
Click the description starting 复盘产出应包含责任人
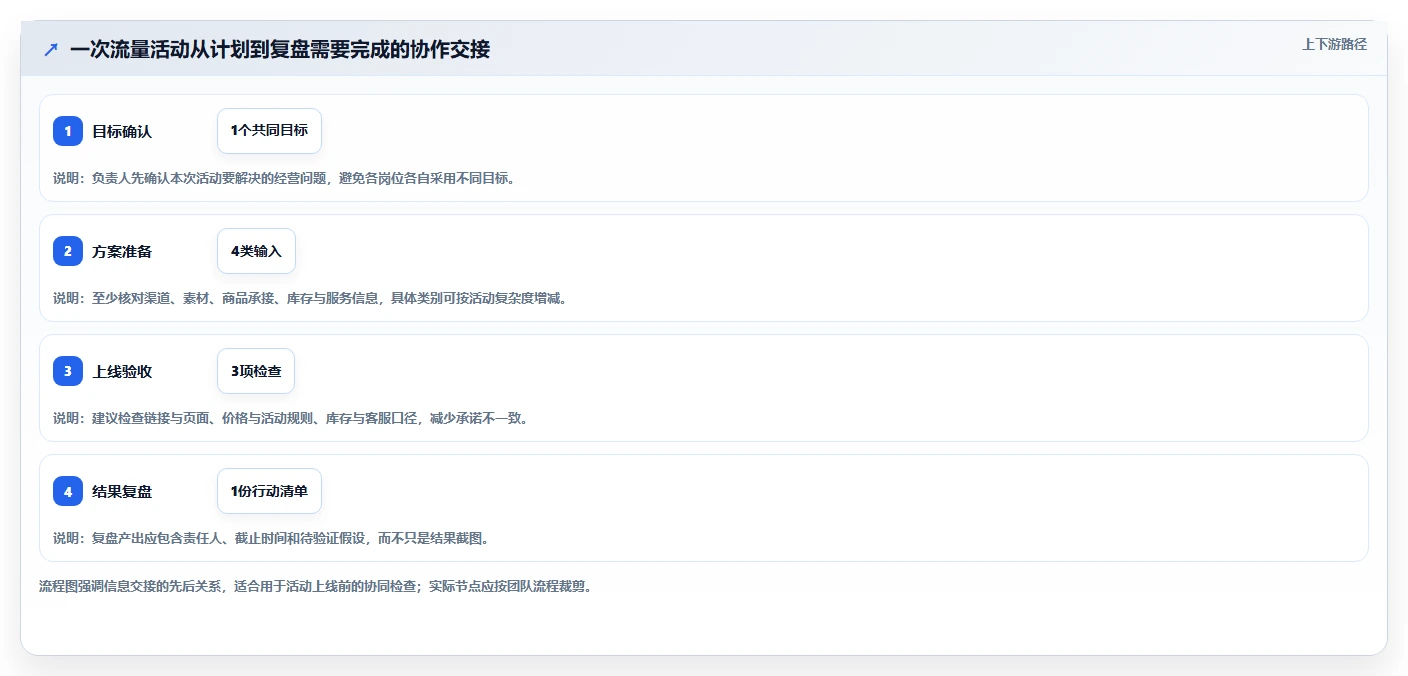271,538
